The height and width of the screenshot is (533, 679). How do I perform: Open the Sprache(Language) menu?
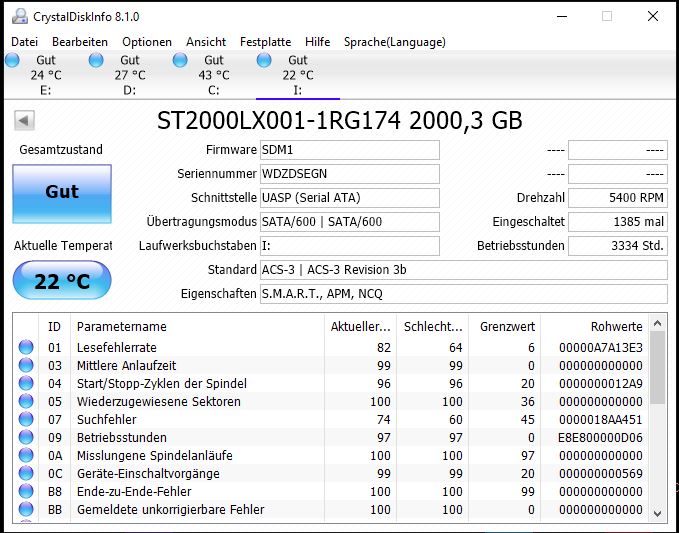394,42
